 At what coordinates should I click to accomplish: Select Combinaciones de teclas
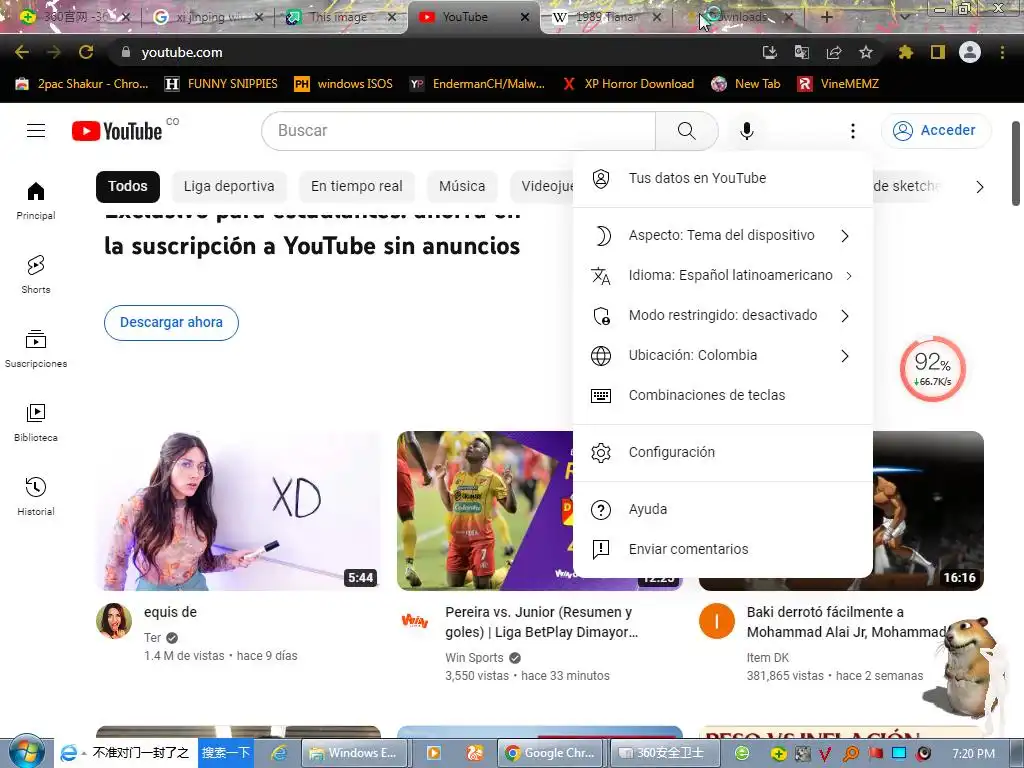(x=722, y=396)
